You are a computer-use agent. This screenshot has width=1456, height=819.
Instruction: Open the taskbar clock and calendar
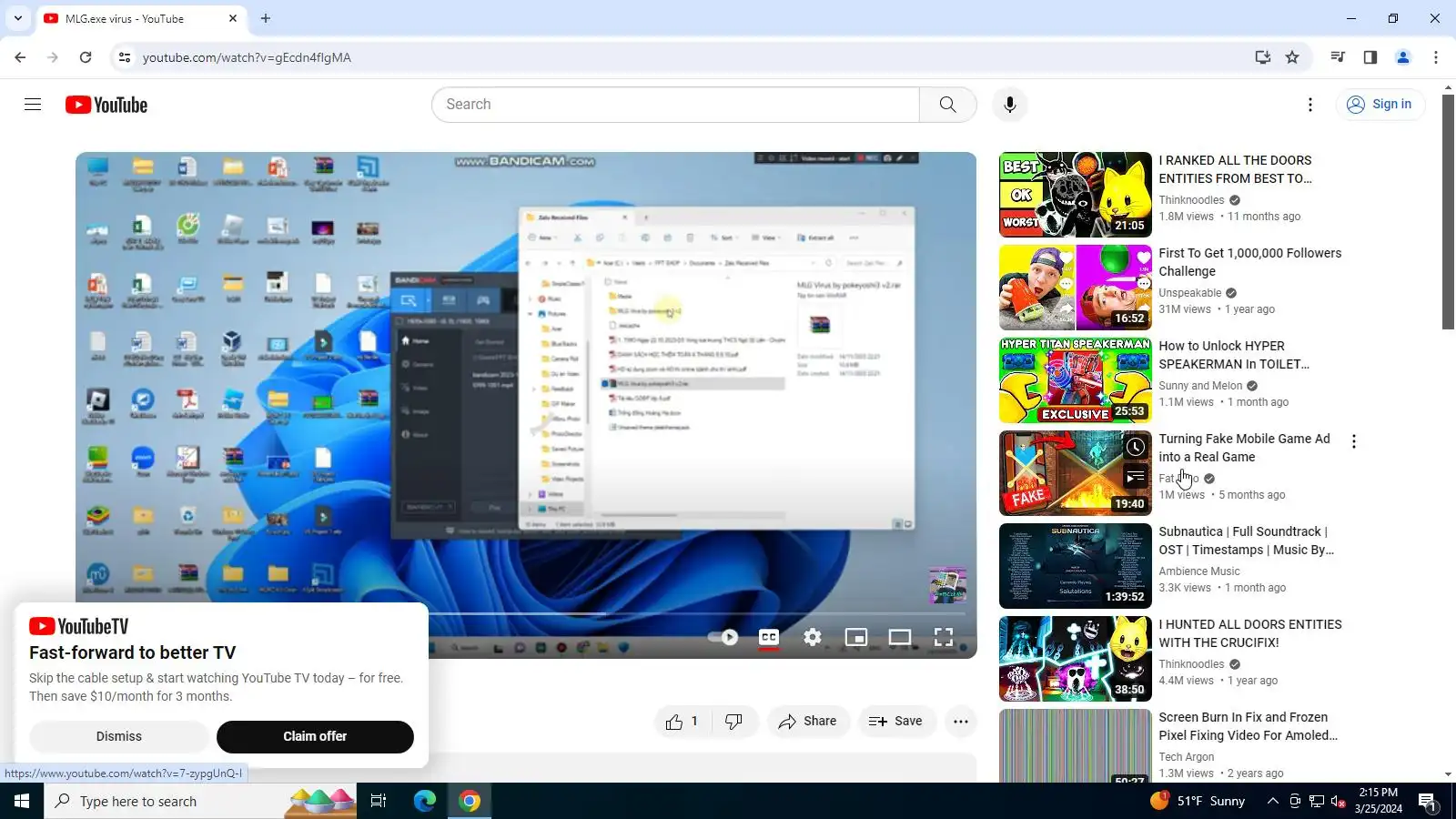(x=1378, y=801)
